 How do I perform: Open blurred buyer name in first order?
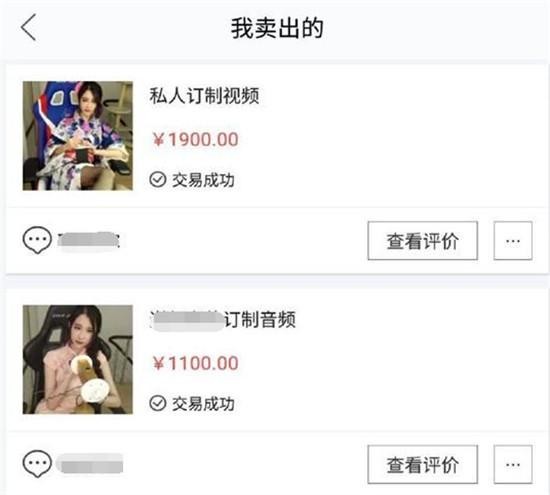89,241
